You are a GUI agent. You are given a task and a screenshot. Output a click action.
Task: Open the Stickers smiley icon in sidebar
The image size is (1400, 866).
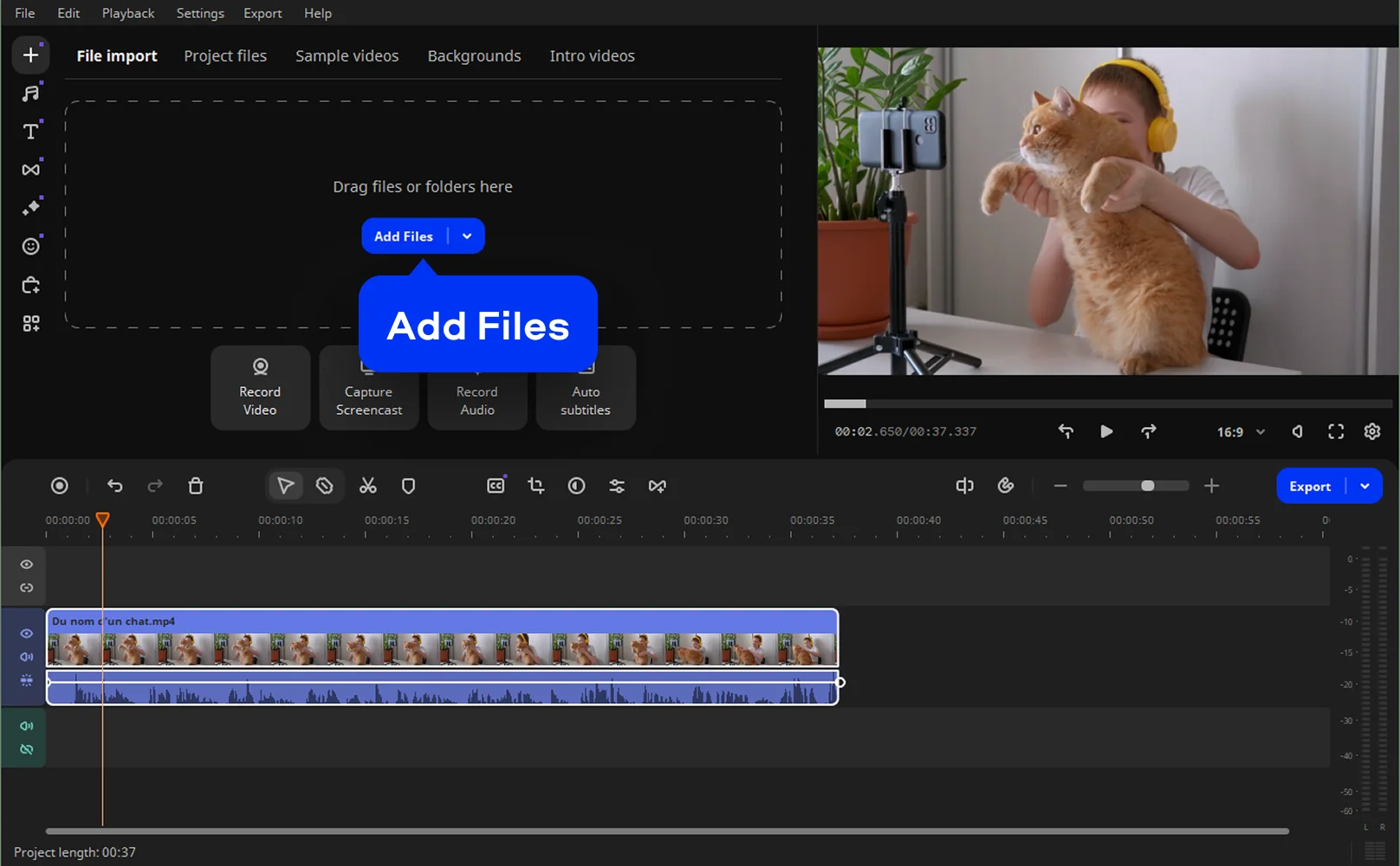coord(31,247)
